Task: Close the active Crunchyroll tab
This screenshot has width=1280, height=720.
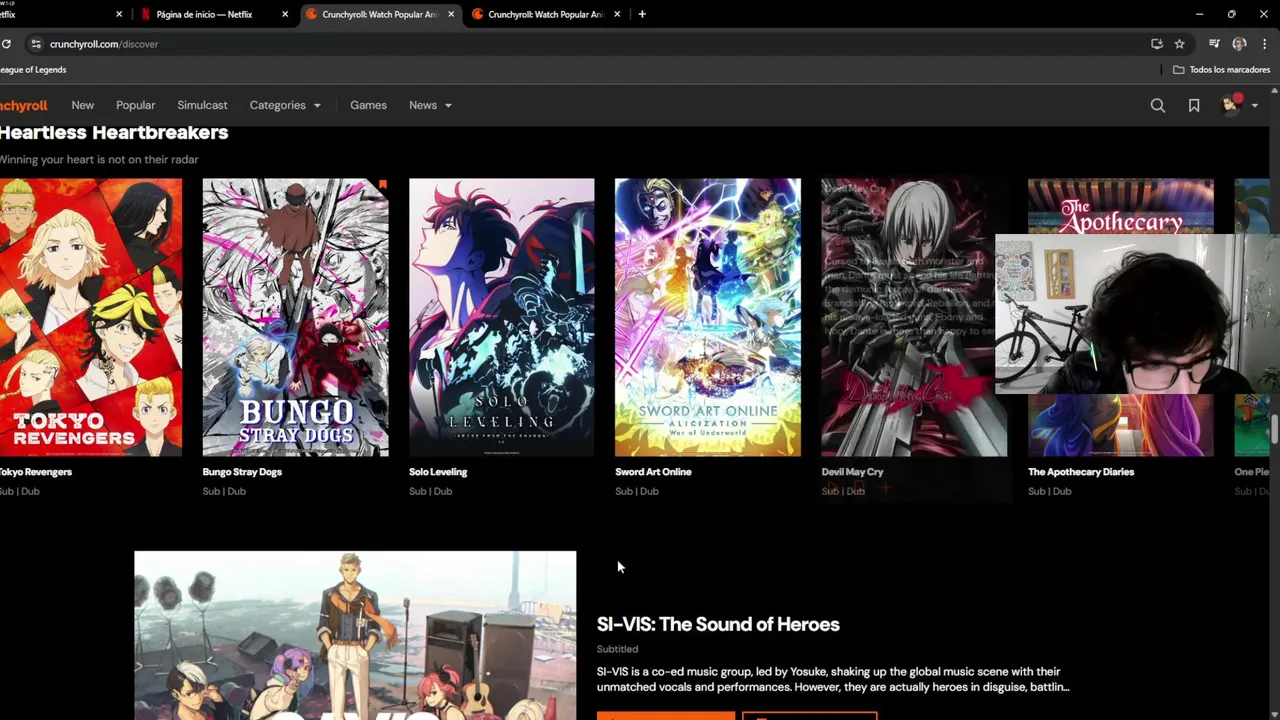Action: (x=451, y=14)
